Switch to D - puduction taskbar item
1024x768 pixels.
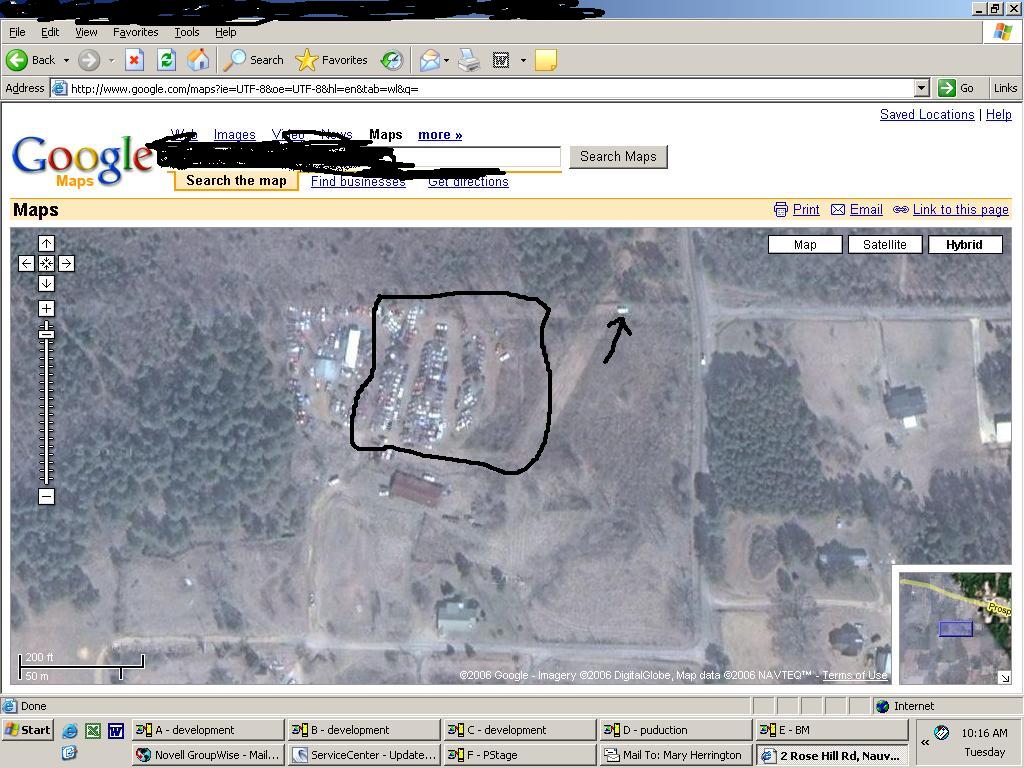677,730
